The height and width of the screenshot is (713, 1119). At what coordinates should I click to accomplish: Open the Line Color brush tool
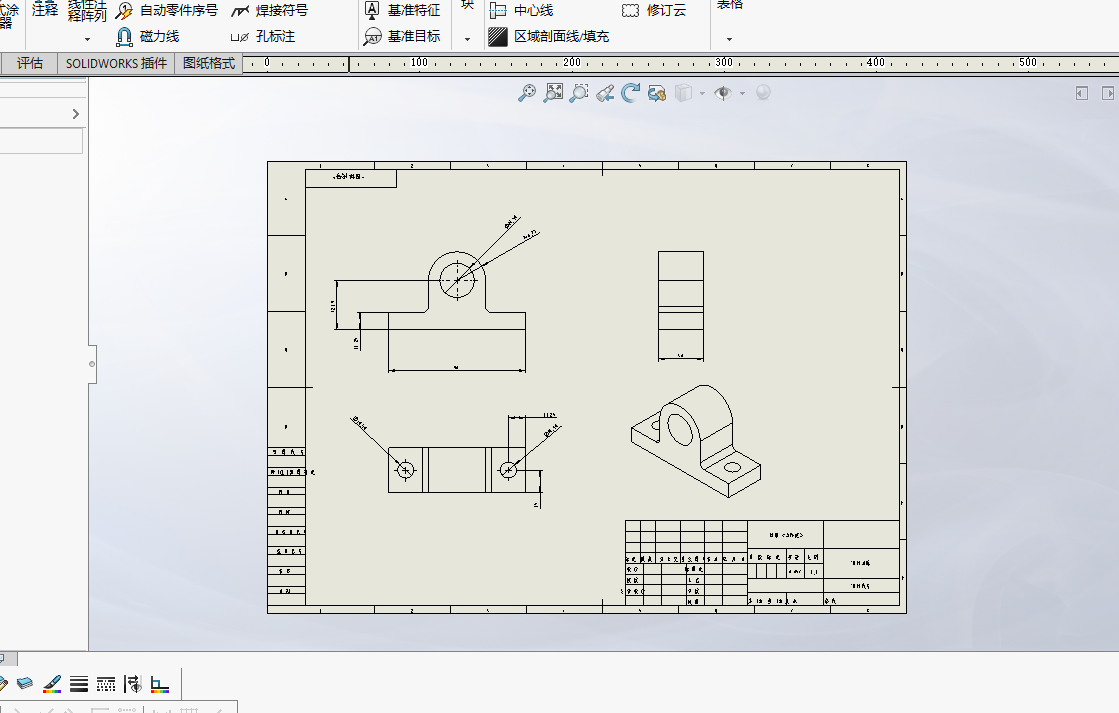coord(52,684)
